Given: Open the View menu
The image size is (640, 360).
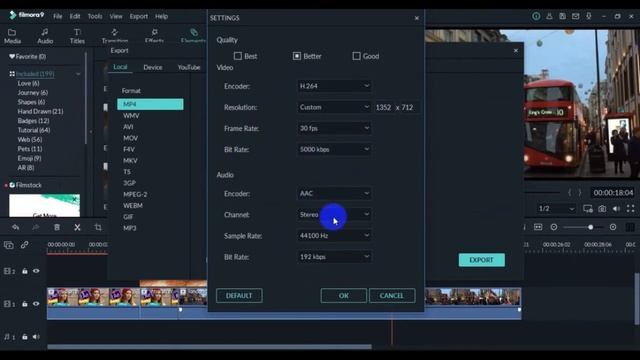Looking at the screenshot, I should click(116, 16).
